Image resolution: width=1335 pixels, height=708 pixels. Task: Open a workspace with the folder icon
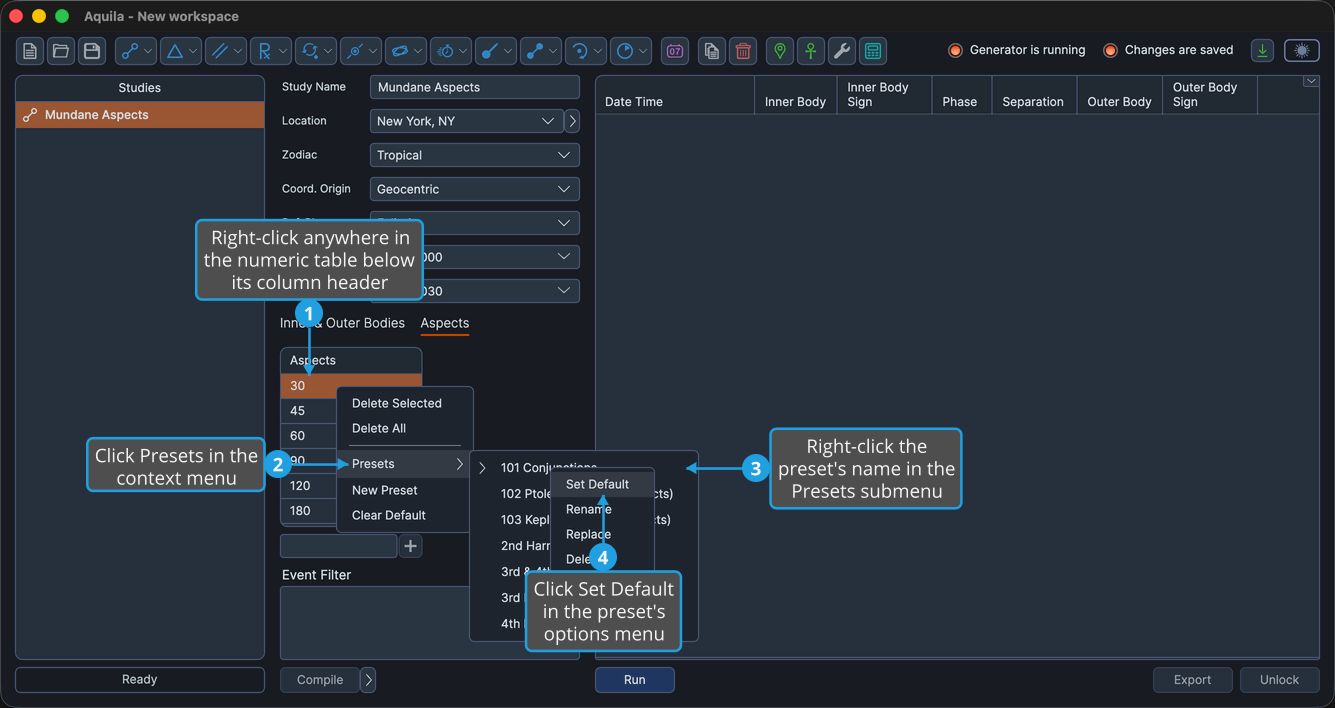pos(61,51)
